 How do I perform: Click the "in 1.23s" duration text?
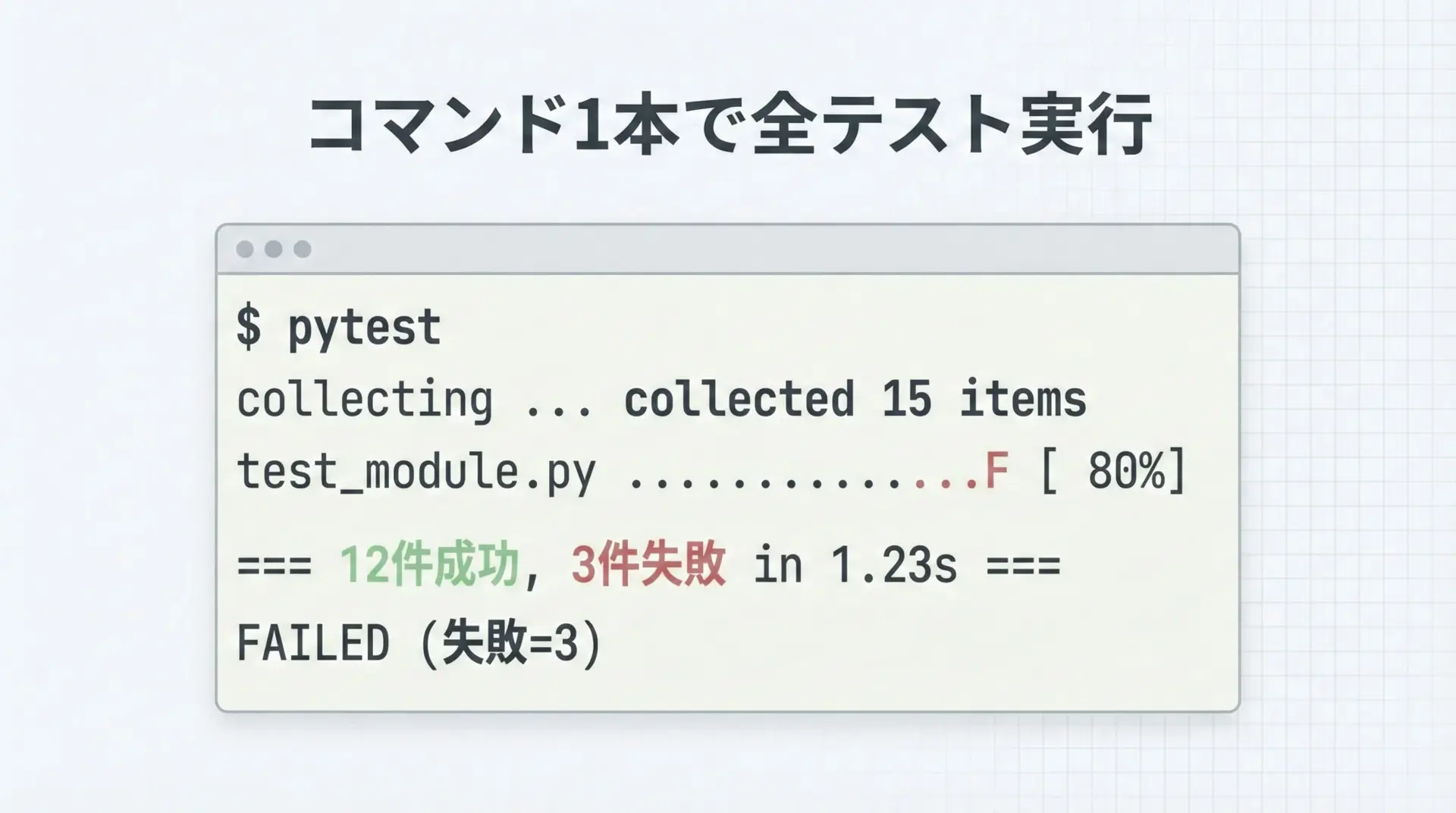[x=855, y=566]
